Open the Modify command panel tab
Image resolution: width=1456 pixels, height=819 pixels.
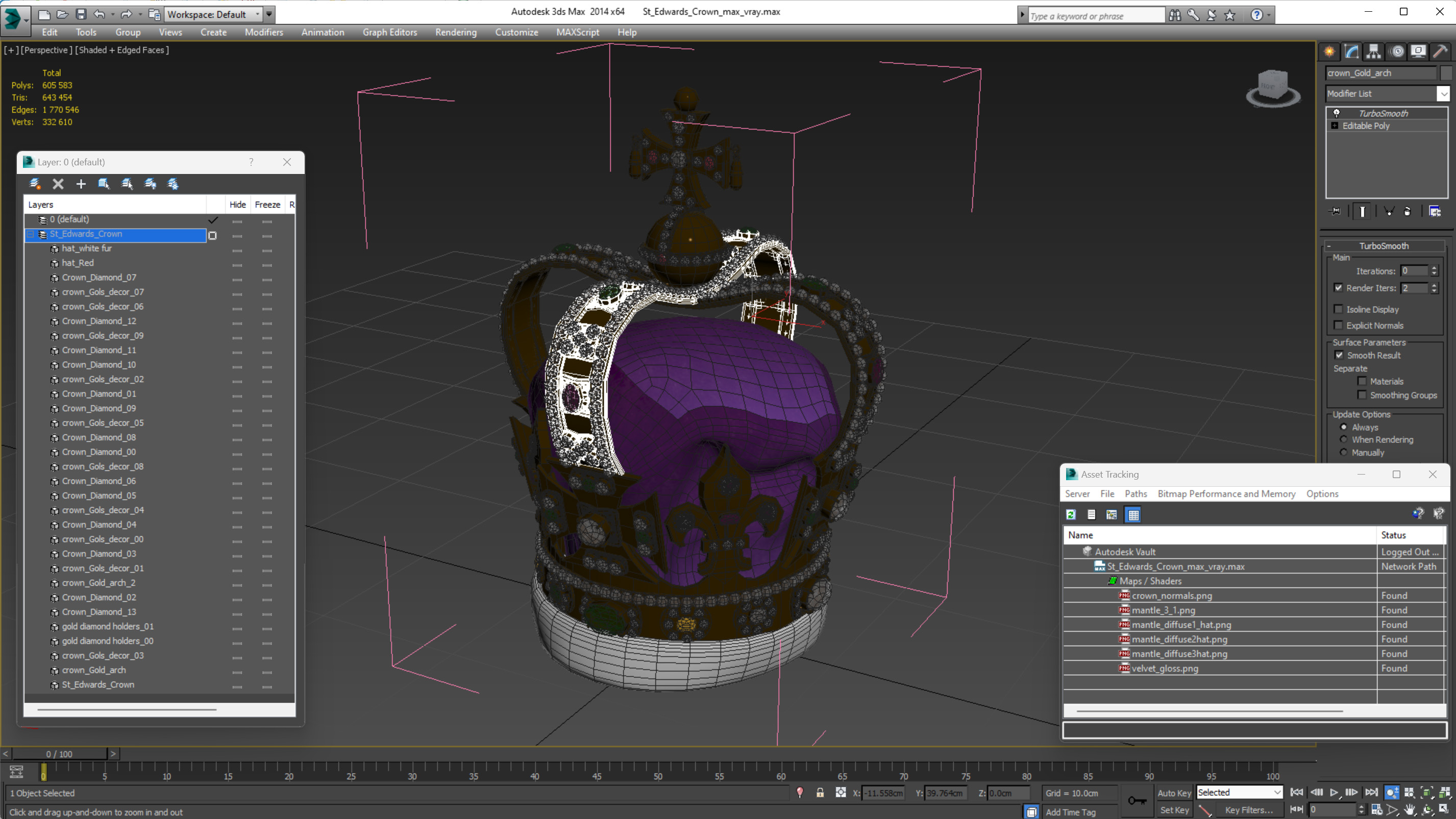click(1351, 52)
